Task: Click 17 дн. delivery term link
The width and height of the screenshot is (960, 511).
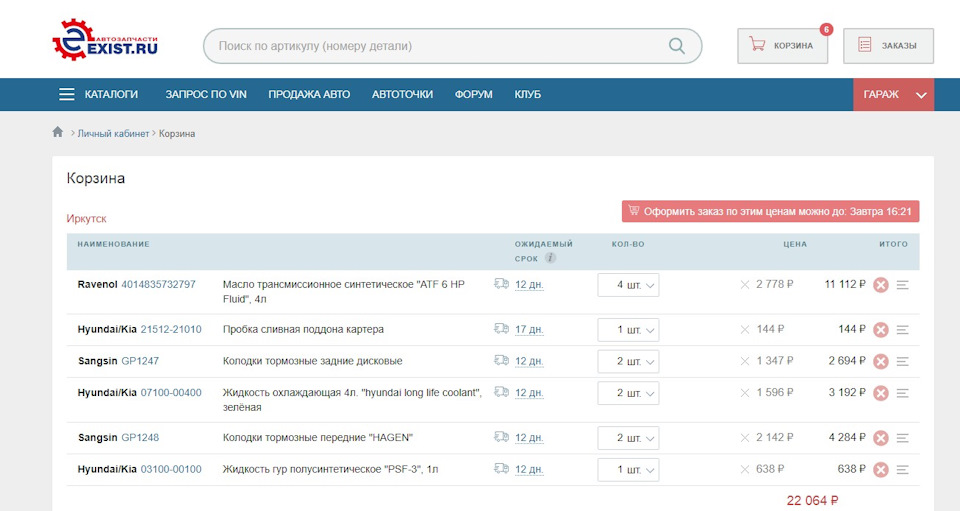Action: tap(529, 330)
